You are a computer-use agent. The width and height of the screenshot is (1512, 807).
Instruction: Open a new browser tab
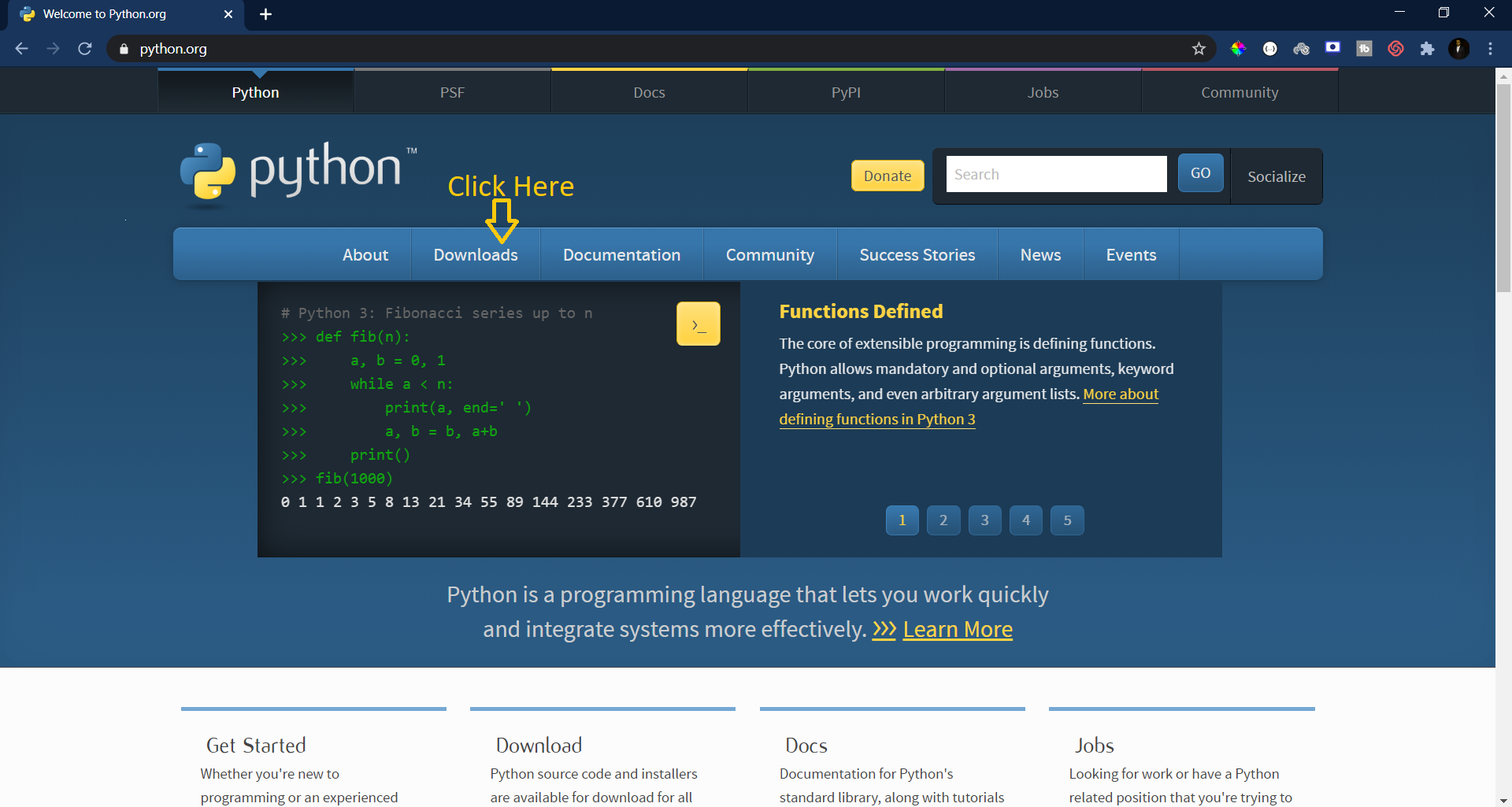[265, 14]
